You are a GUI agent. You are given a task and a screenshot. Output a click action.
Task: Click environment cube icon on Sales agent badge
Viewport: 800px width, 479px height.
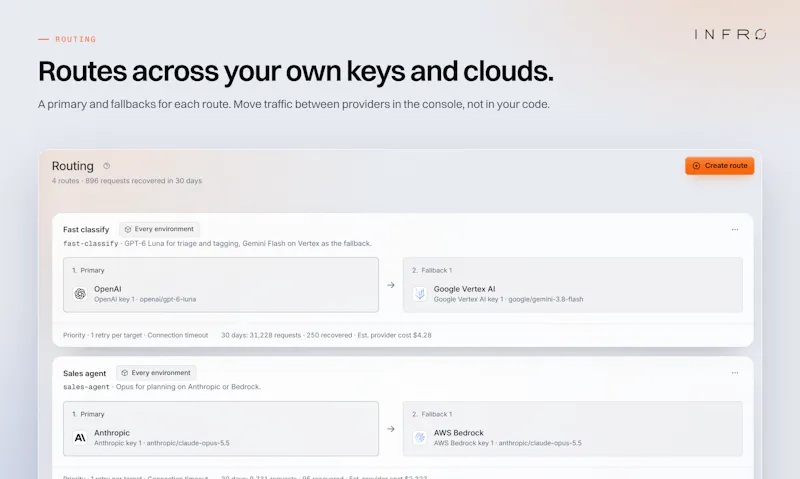[x=124, y=373]
